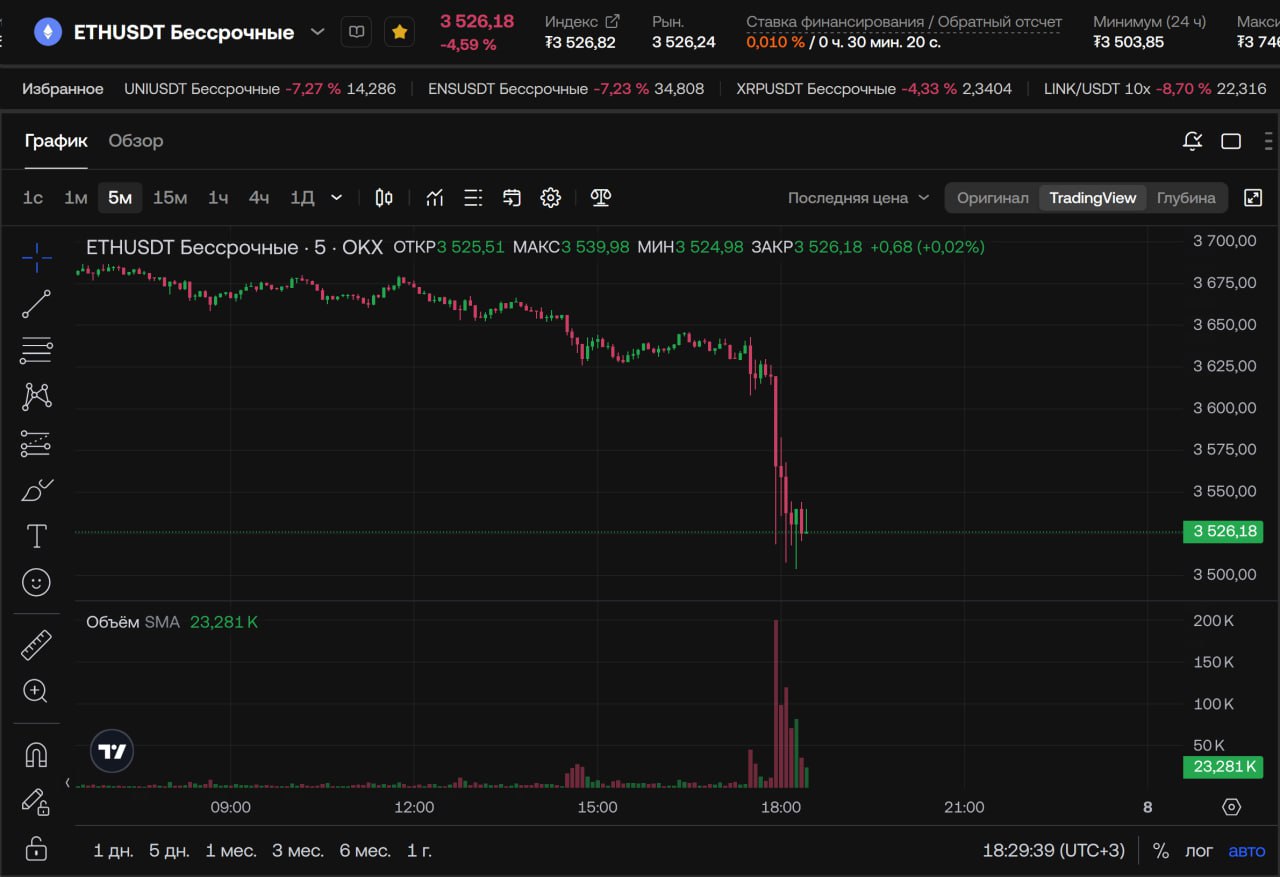Viewport: 1280px width, 877px height.
Task: Set the date range to 5 дн.
Action: (169, 851)
